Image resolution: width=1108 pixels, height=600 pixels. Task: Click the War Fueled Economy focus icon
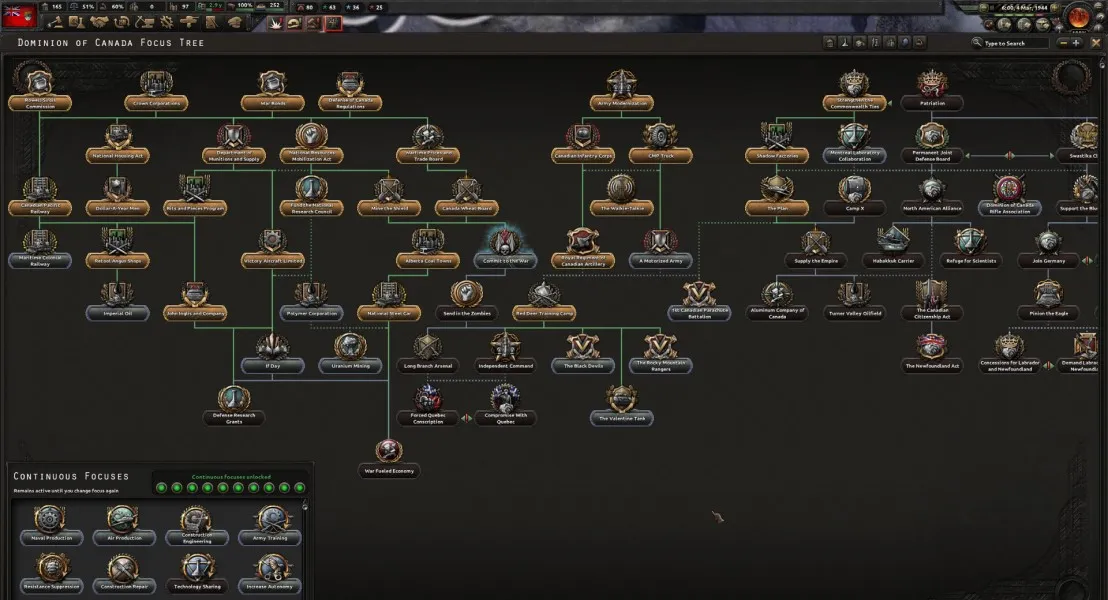tap(389, 450)
